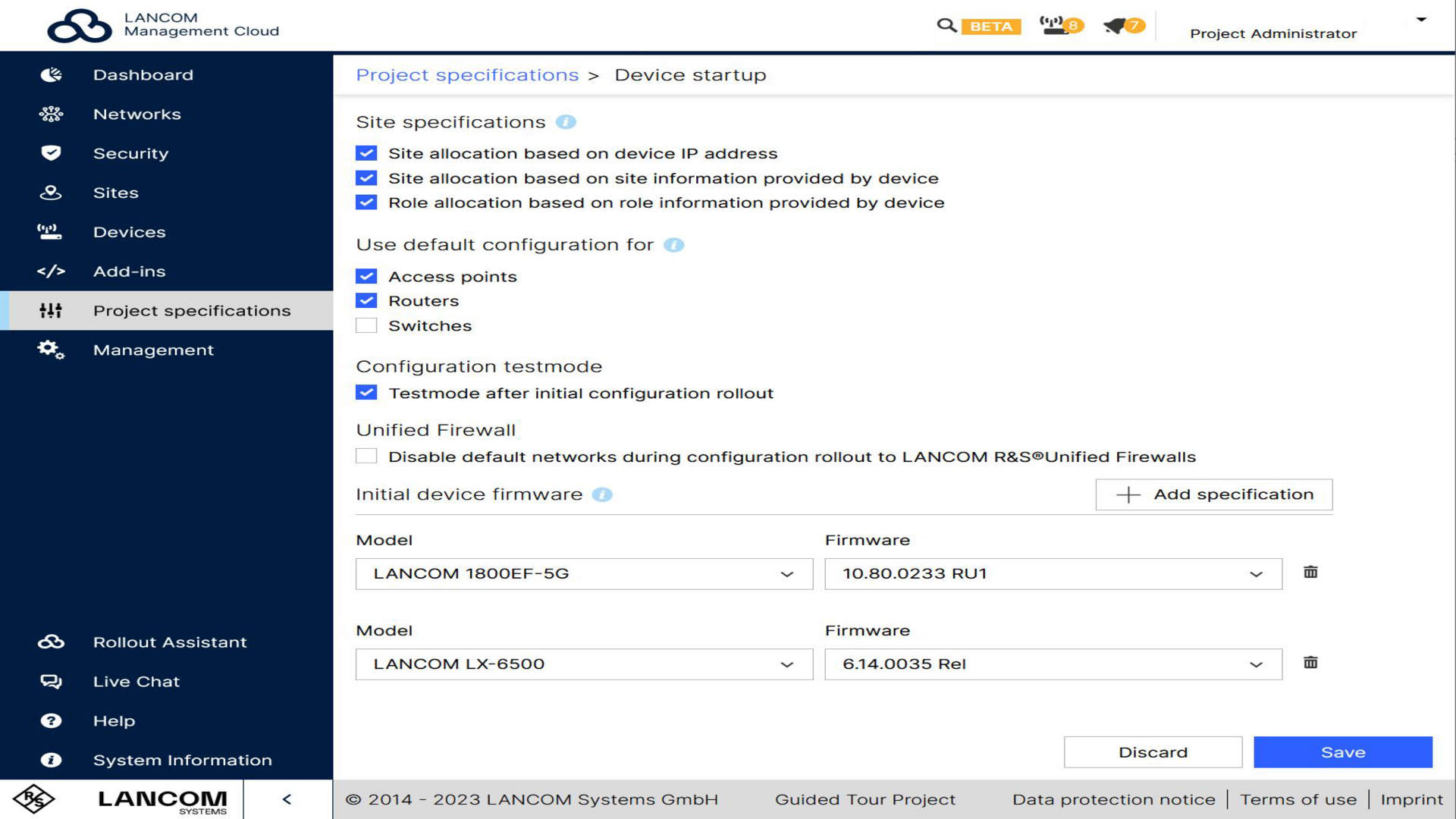Screen dimensions: 1456x819
Task: Uncheck Site allocation based on device IP address
Action: tap(366, 153)
